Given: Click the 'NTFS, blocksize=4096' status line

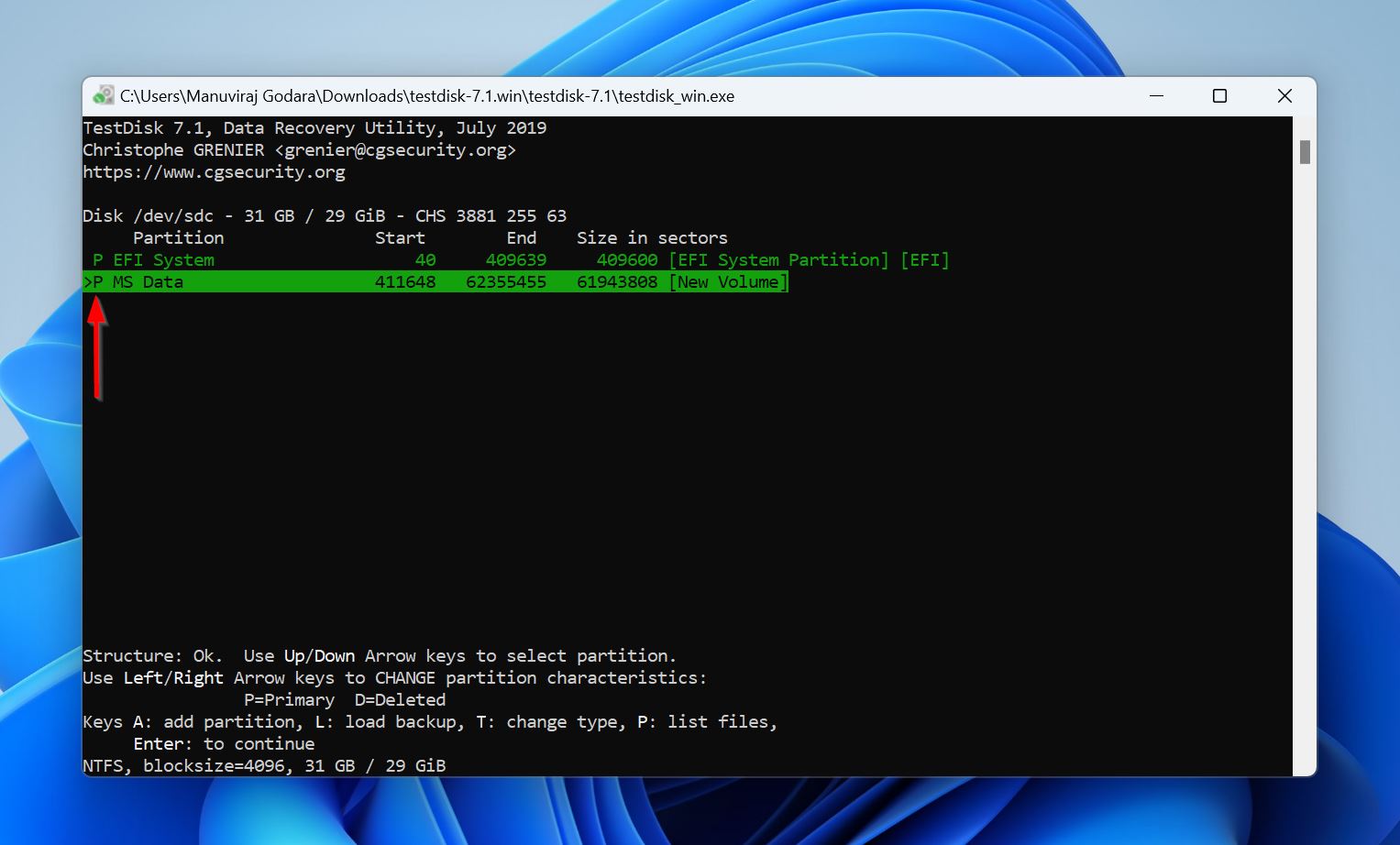Looking at the screenshot, I should point(264,766).
